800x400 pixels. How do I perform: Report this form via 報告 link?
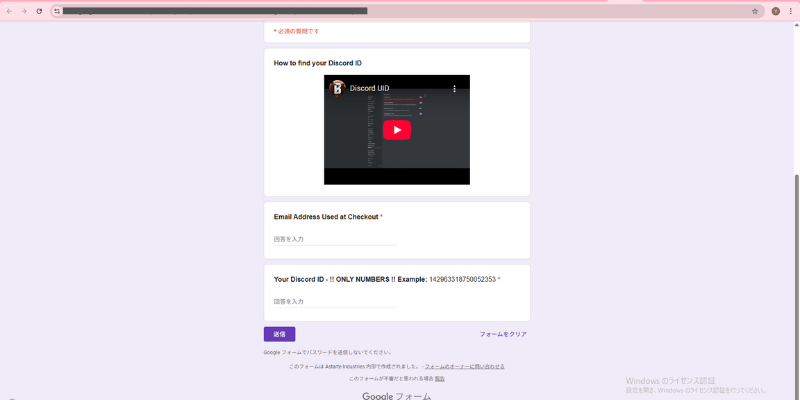click(x=440, y=379)
